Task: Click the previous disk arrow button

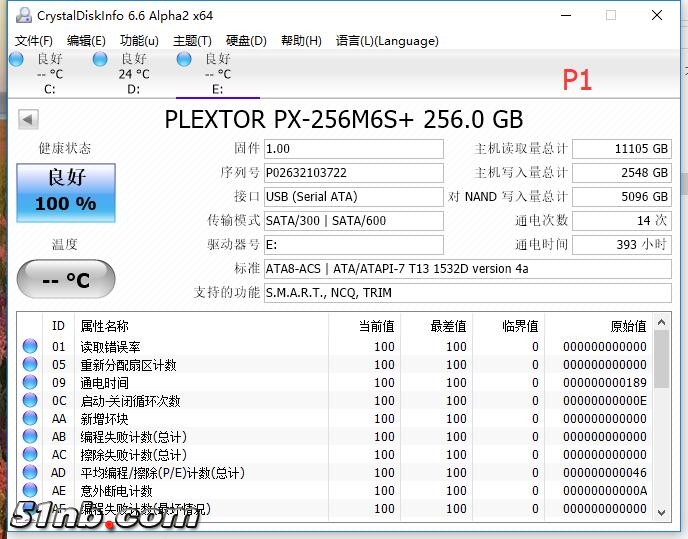Action: [x=28, y=120]
